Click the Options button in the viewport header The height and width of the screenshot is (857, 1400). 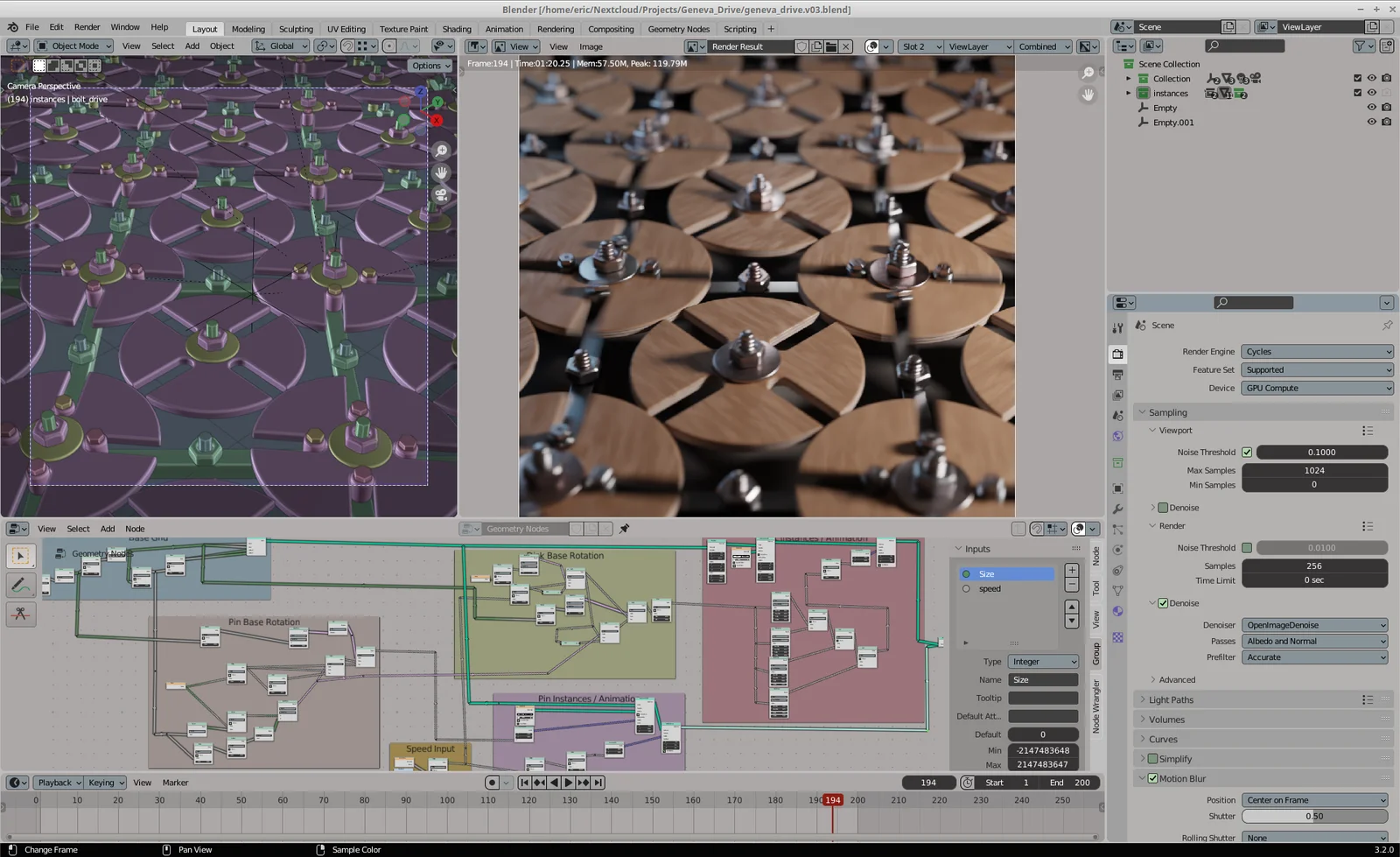point(430,65)
